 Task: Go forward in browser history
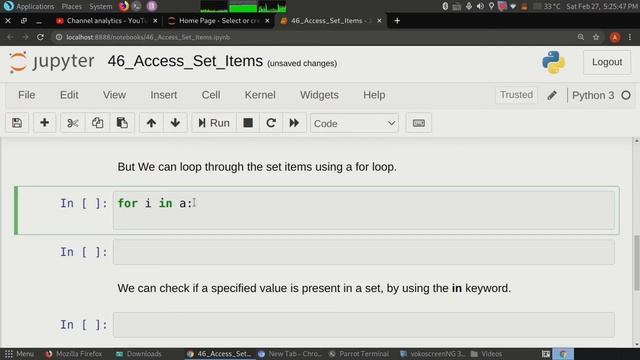[25, 37]
